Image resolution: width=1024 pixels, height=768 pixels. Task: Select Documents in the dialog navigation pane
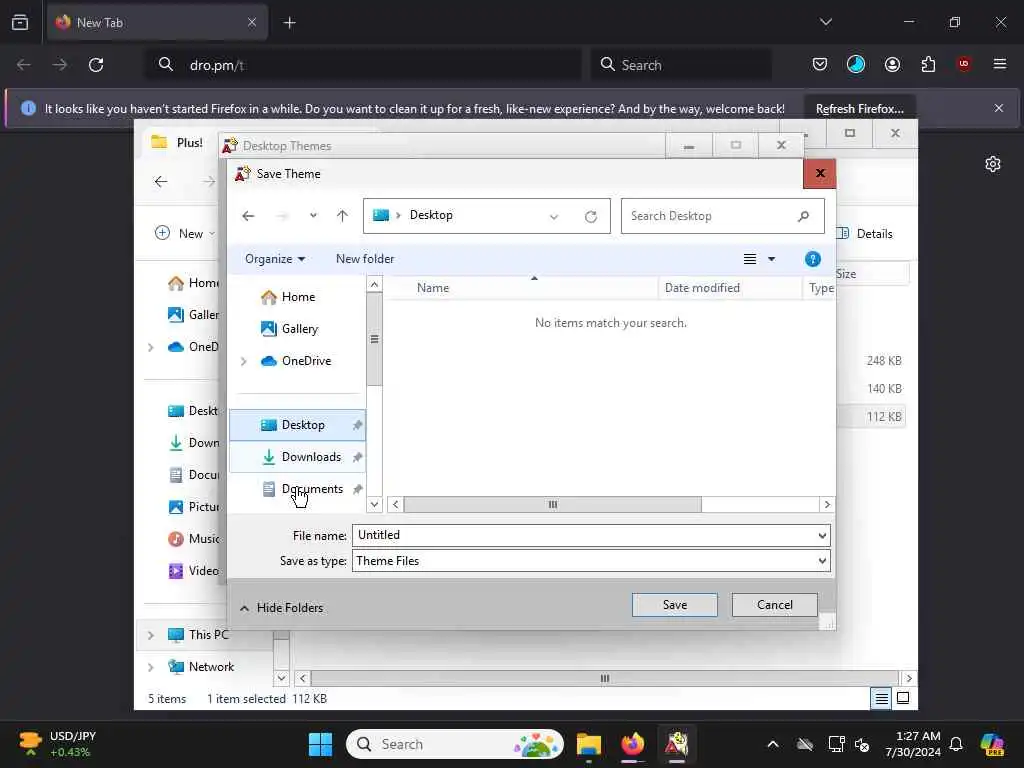297,489
